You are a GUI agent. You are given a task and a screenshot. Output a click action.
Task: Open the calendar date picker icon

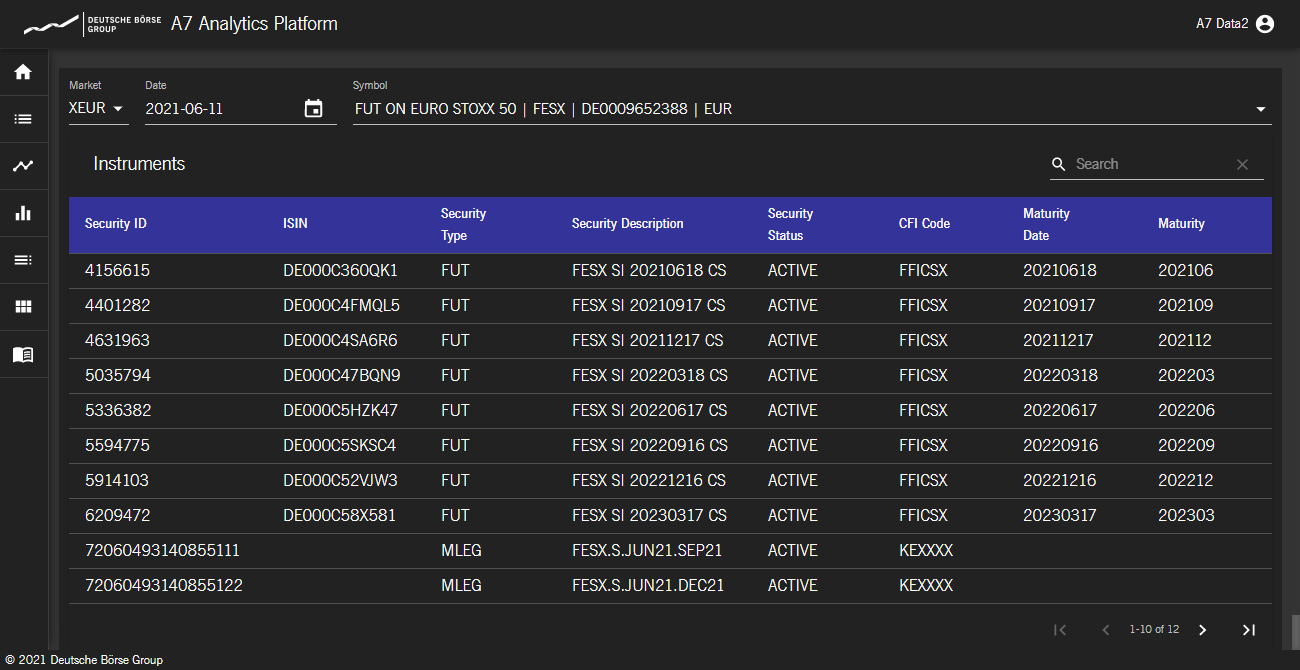tap(313, 109)
